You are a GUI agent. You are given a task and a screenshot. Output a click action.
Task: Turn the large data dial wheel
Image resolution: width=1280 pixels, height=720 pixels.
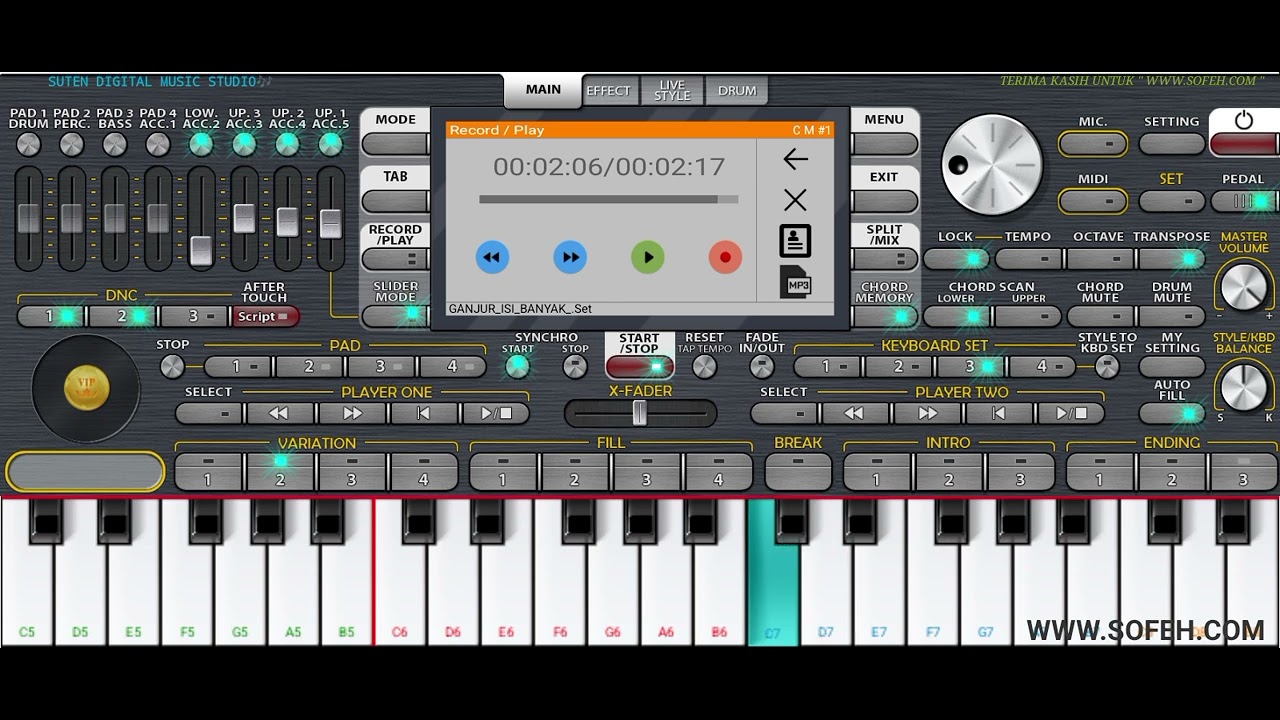991,164
